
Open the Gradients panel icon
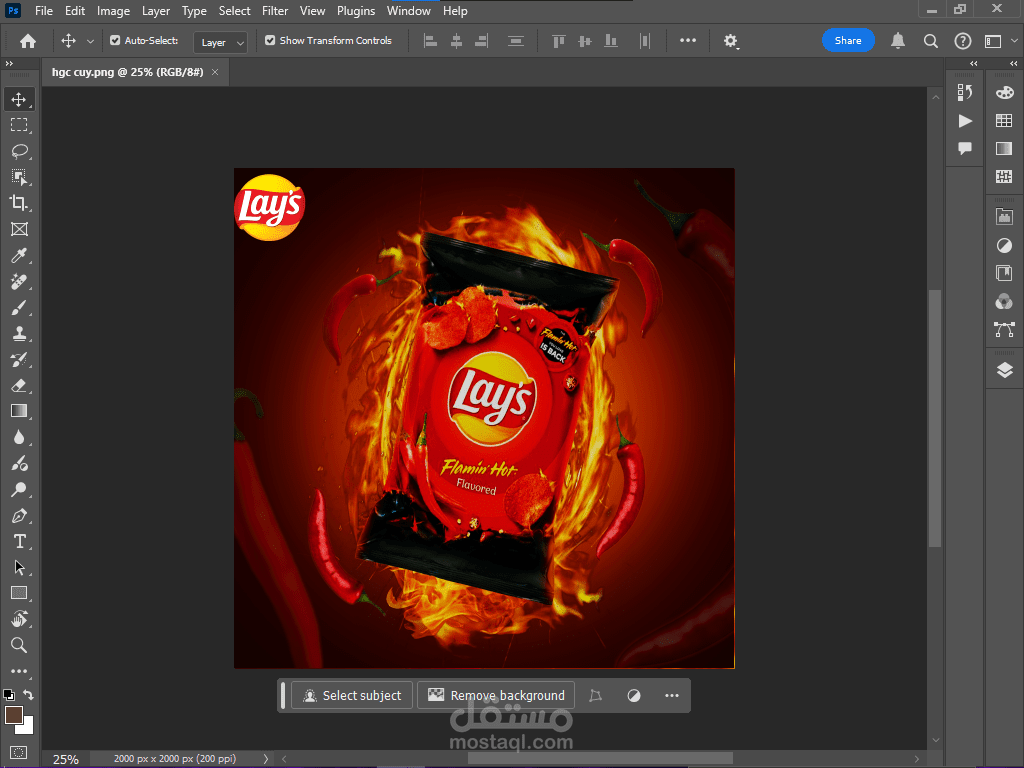coord(1004,148)
